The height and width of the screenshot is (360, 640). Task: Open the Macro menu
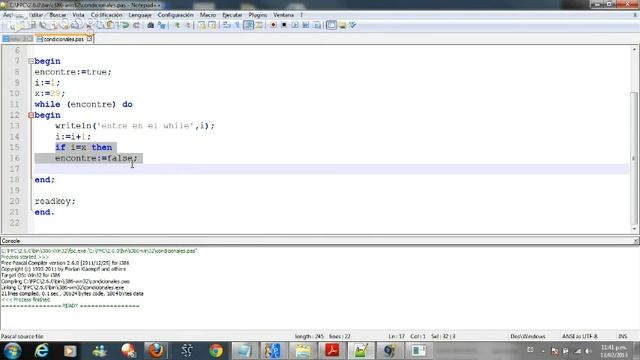click(x=208, y=15)
